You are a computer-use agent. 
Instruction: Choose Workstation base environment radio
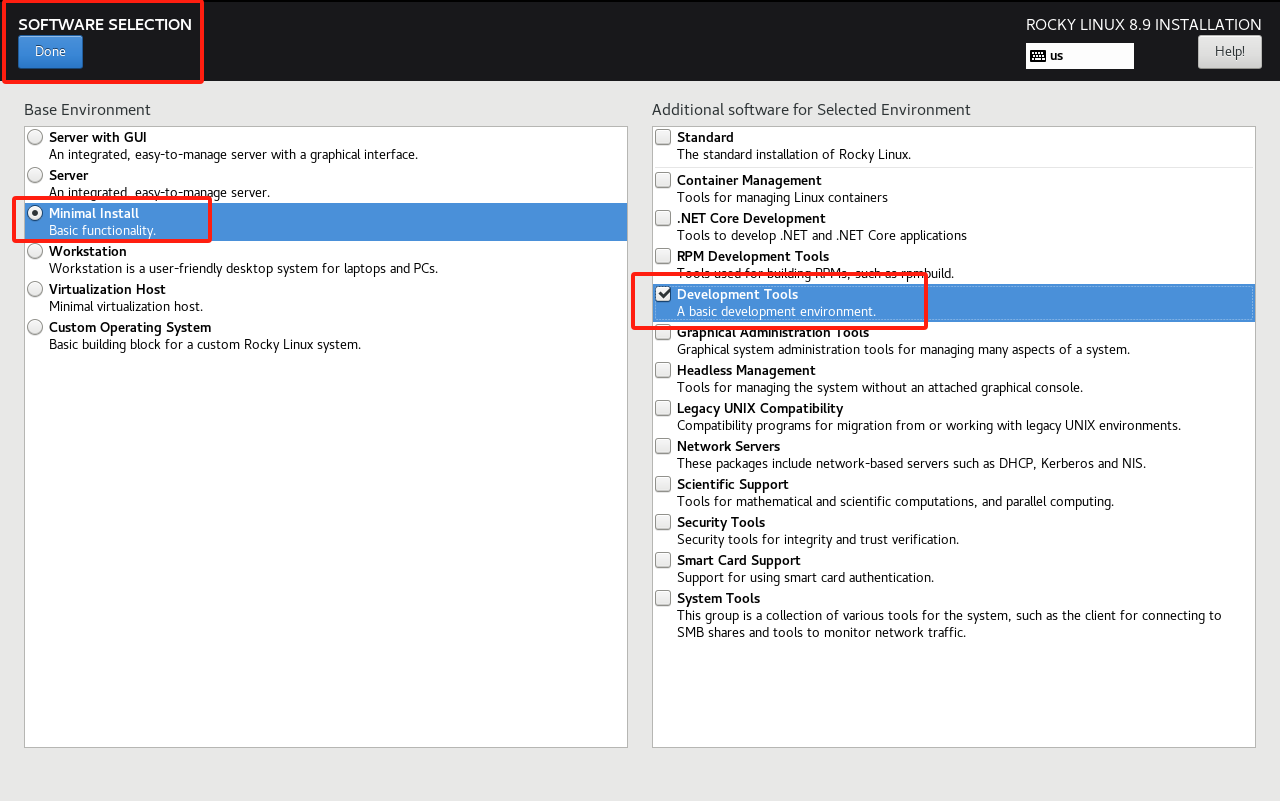pos(36,251)
